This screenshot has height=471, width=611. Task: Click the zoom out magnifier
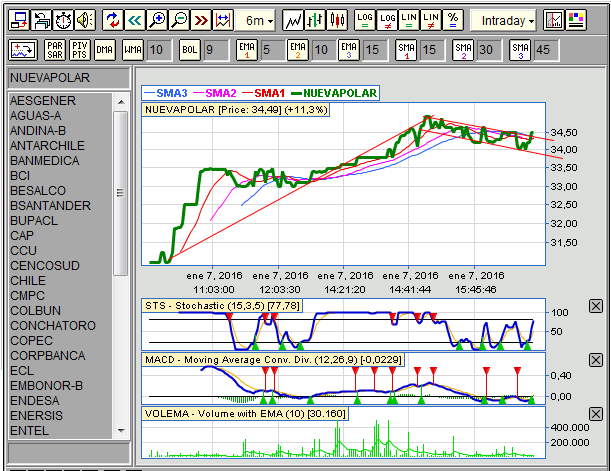point(179,20)
